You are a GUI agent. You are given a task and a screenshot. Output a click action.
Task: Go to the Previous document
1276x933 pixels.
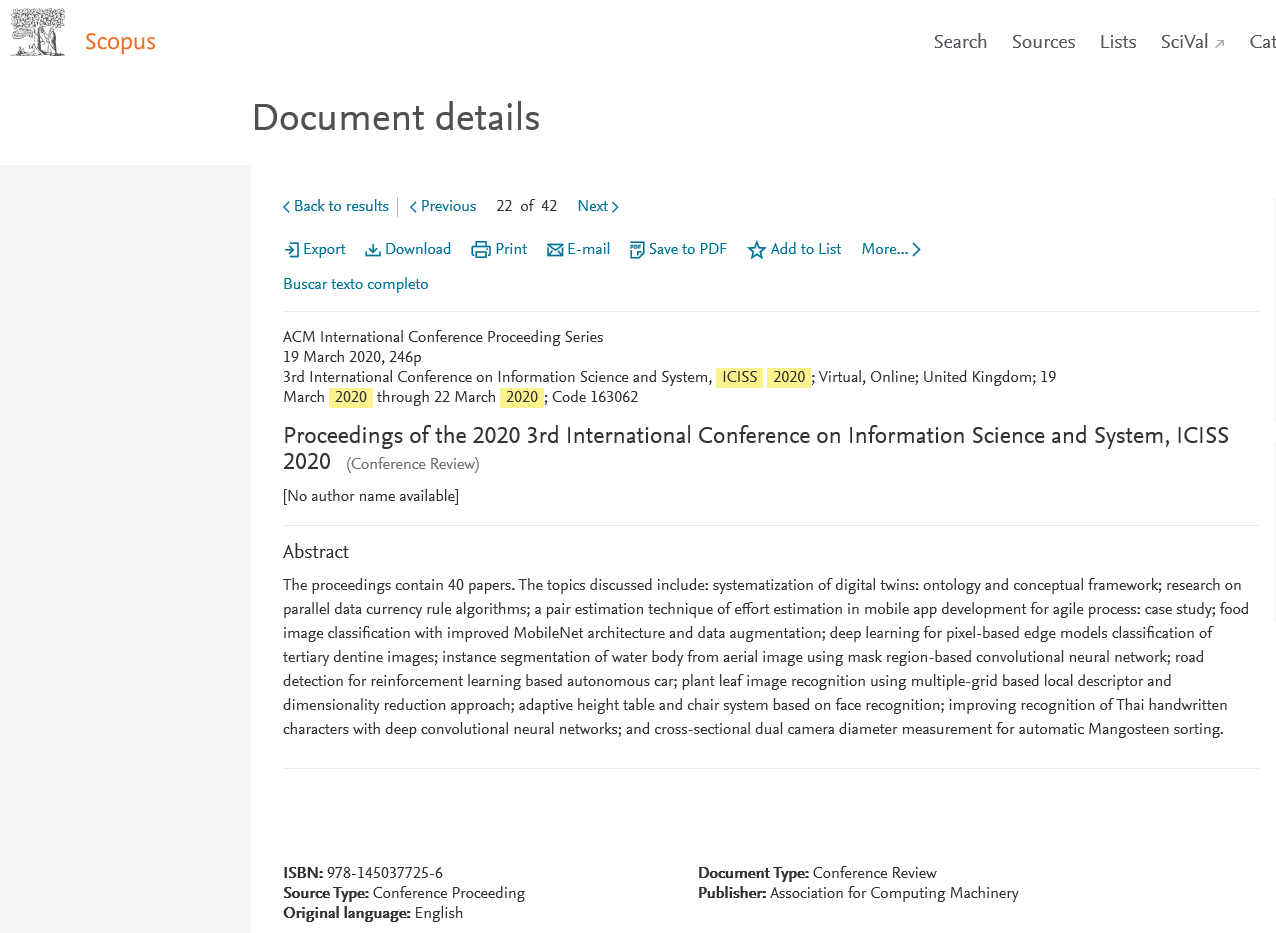pyautogui.click(x=443, y=207)
